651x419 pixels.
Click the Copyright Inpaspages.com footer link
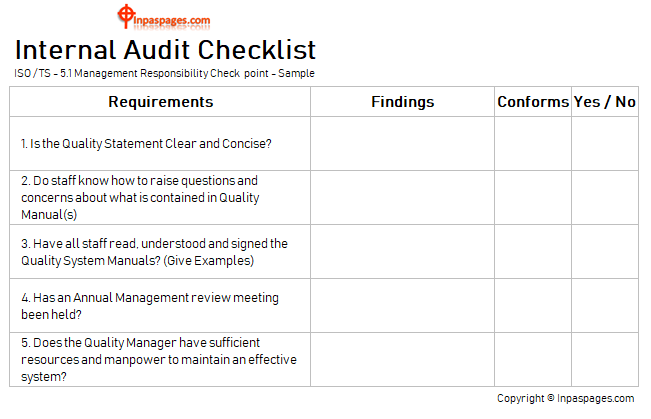565,398
